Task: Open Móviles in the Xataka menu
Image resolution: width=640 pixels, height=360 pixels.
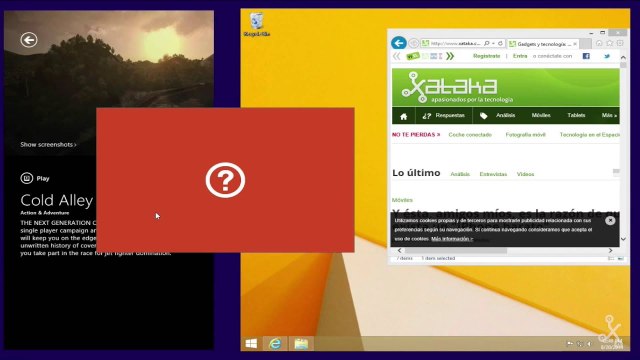Action: 541,116
